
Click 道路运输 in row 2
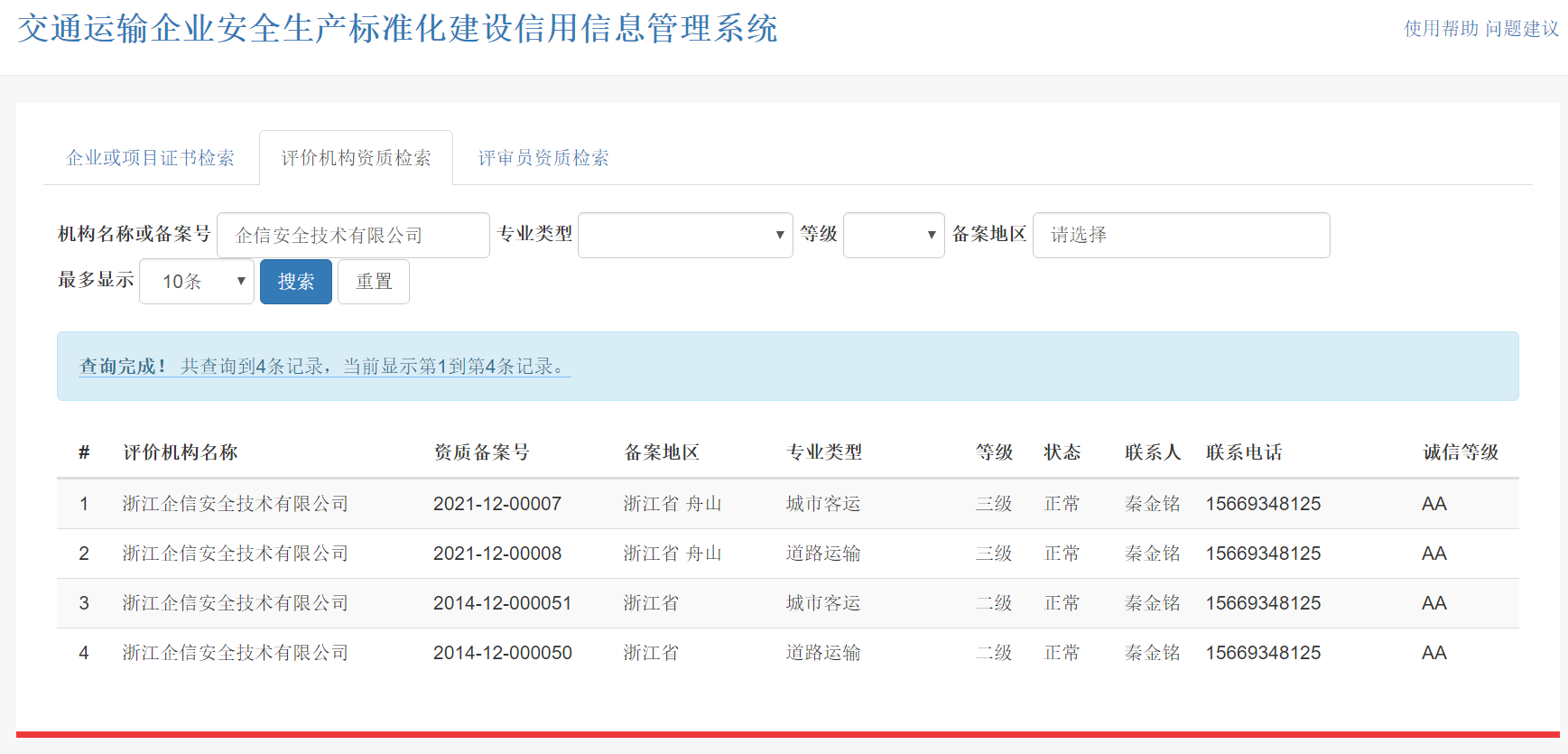click(823, 554)
